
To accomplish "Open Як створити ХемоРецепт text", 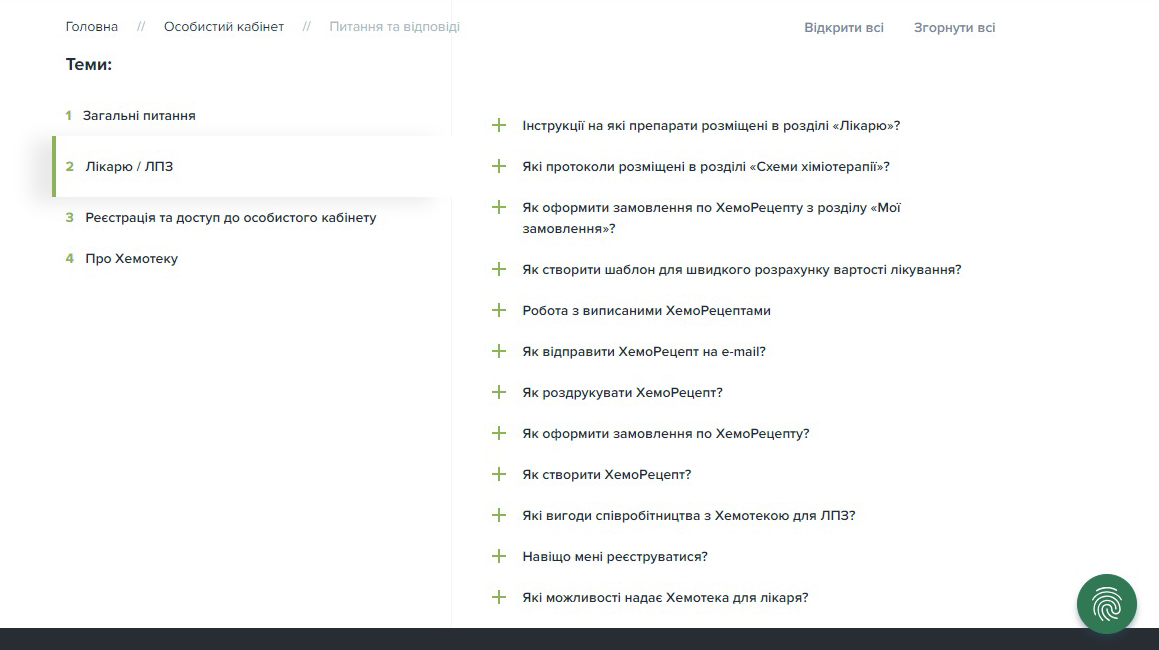I will 607,475.
